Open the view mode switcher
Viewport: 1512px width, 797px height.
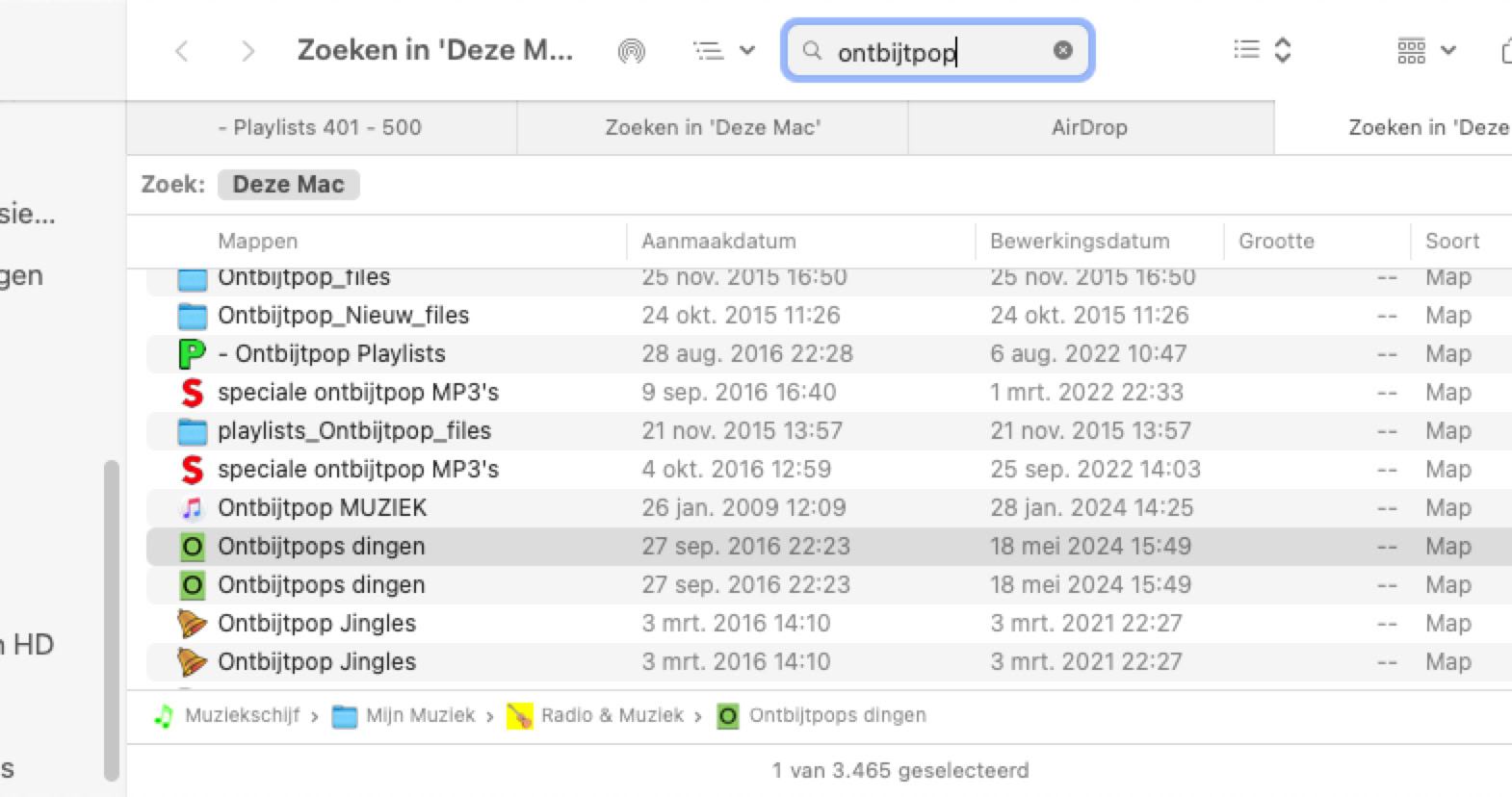click(1262, 50)
